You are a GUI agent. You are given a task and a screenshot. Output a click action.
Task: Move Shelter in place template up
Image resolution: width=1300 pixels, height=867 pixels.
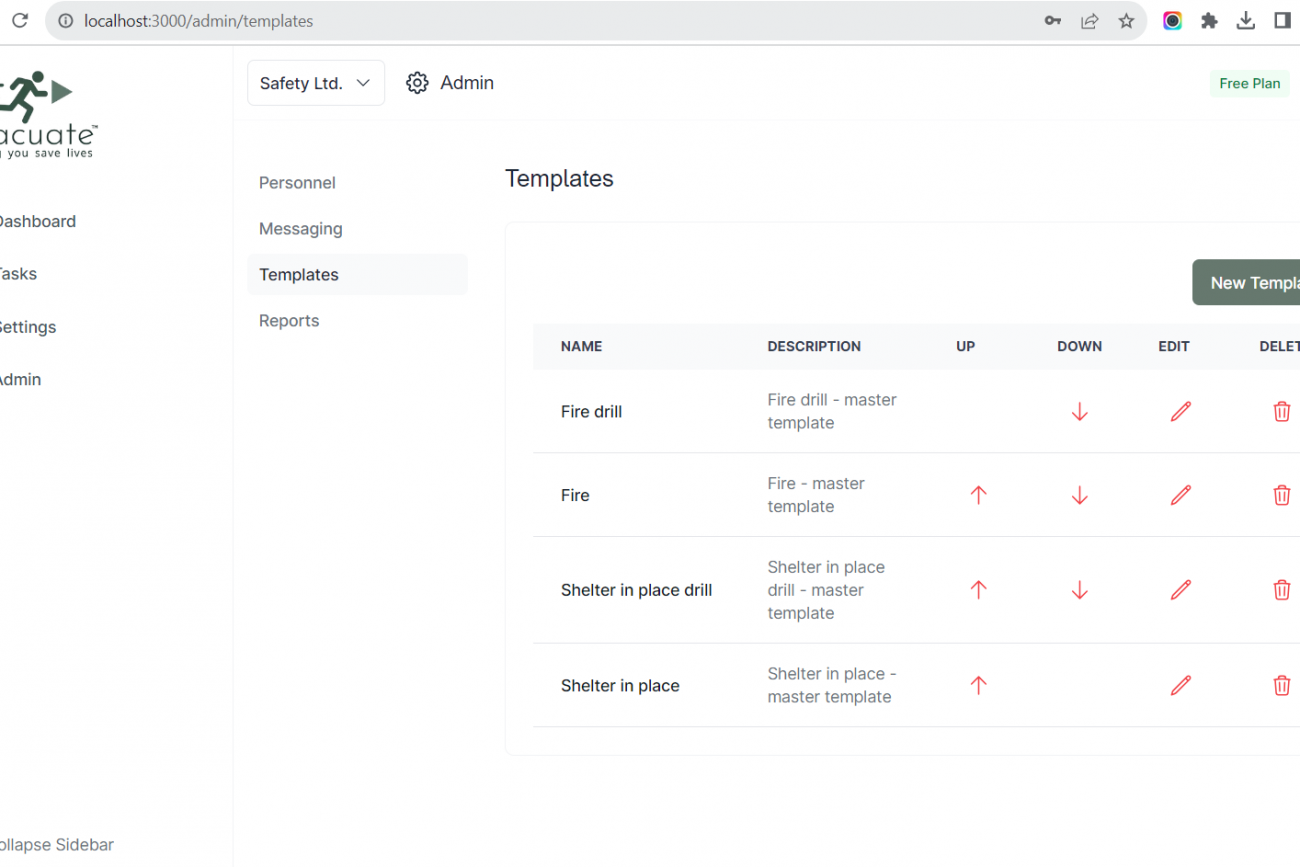978,685
